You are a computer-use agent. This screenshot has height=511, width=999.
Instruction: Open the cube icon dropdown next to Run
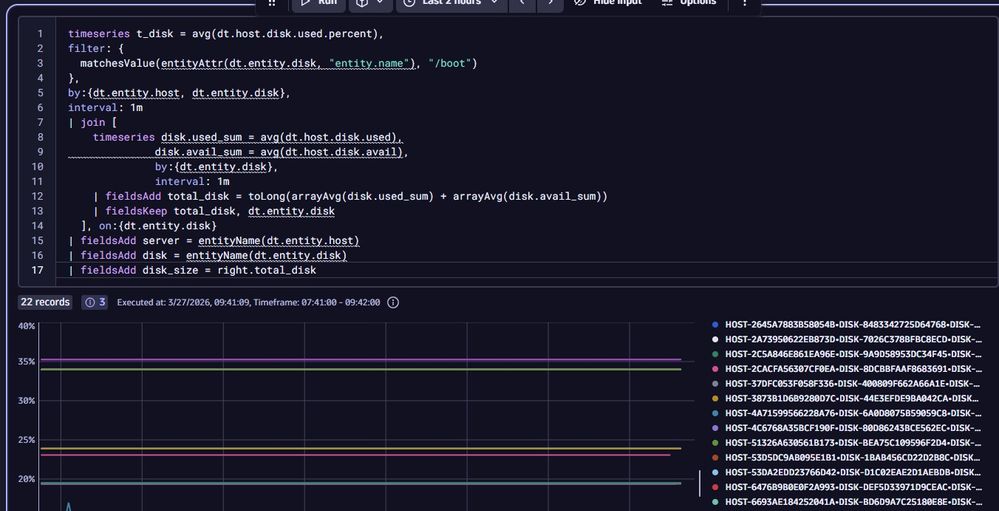pyautogui.click(x=370, y=4)
